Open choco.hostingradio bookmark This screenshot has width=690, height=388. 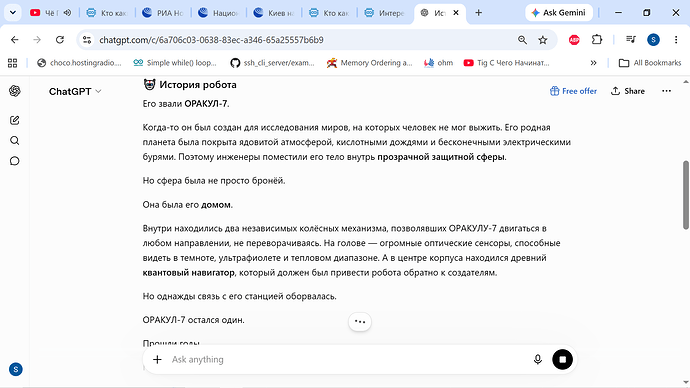point(79,63)
